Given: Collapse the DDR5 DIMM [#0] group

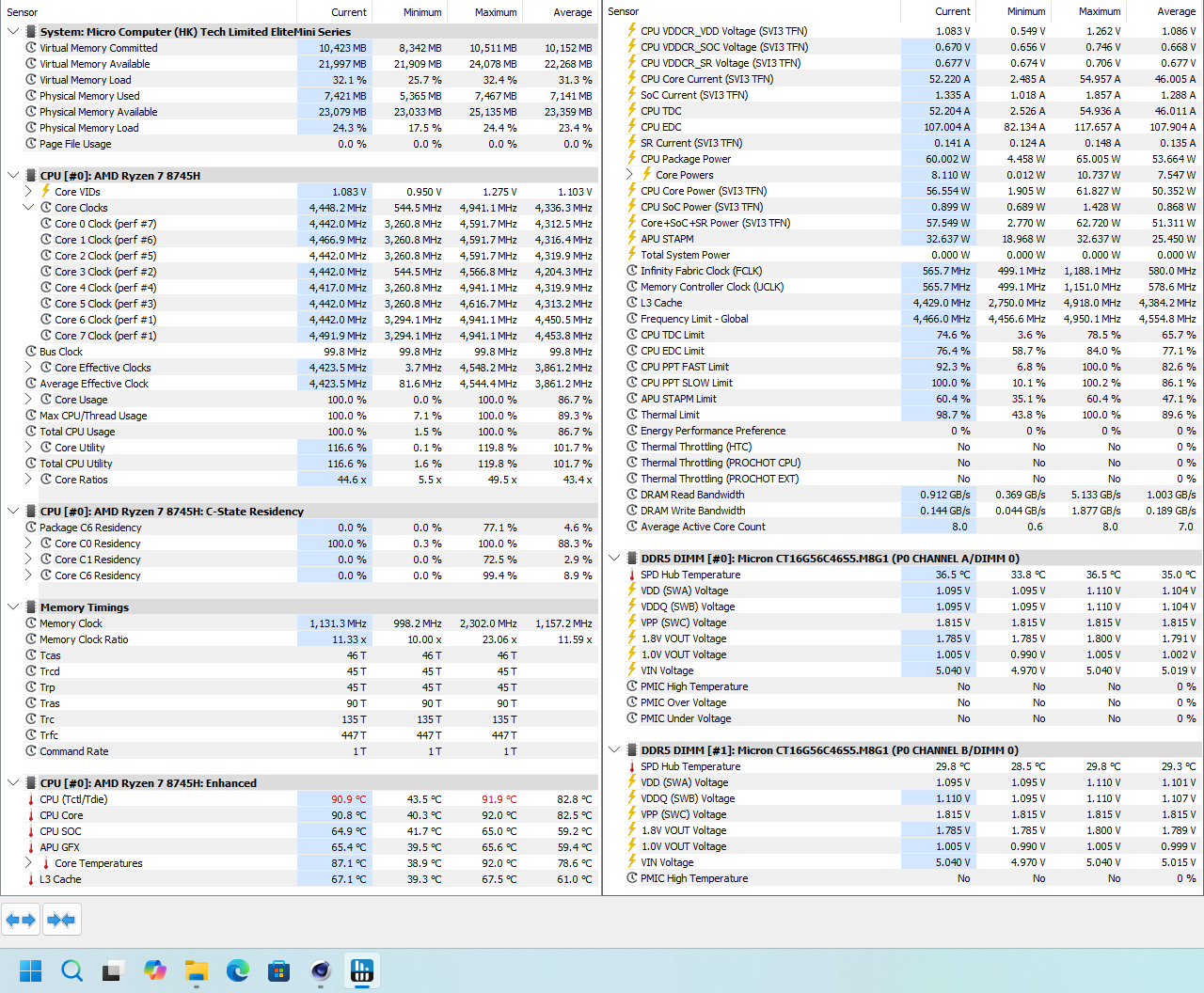Looking at the screenshot, I should (x=614, y=559).
